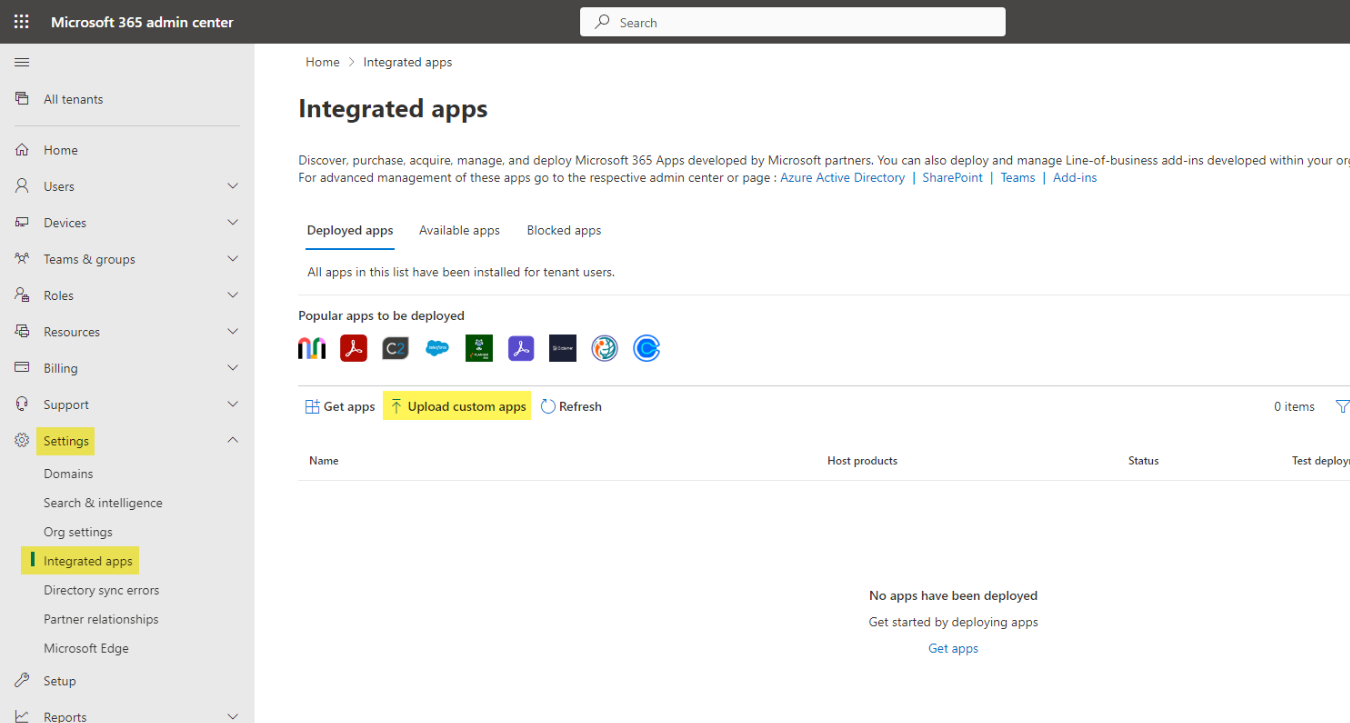The height and width of the screenshot is (723, 1350).
Task: Select the Calendly app icon
Action: 646,348
